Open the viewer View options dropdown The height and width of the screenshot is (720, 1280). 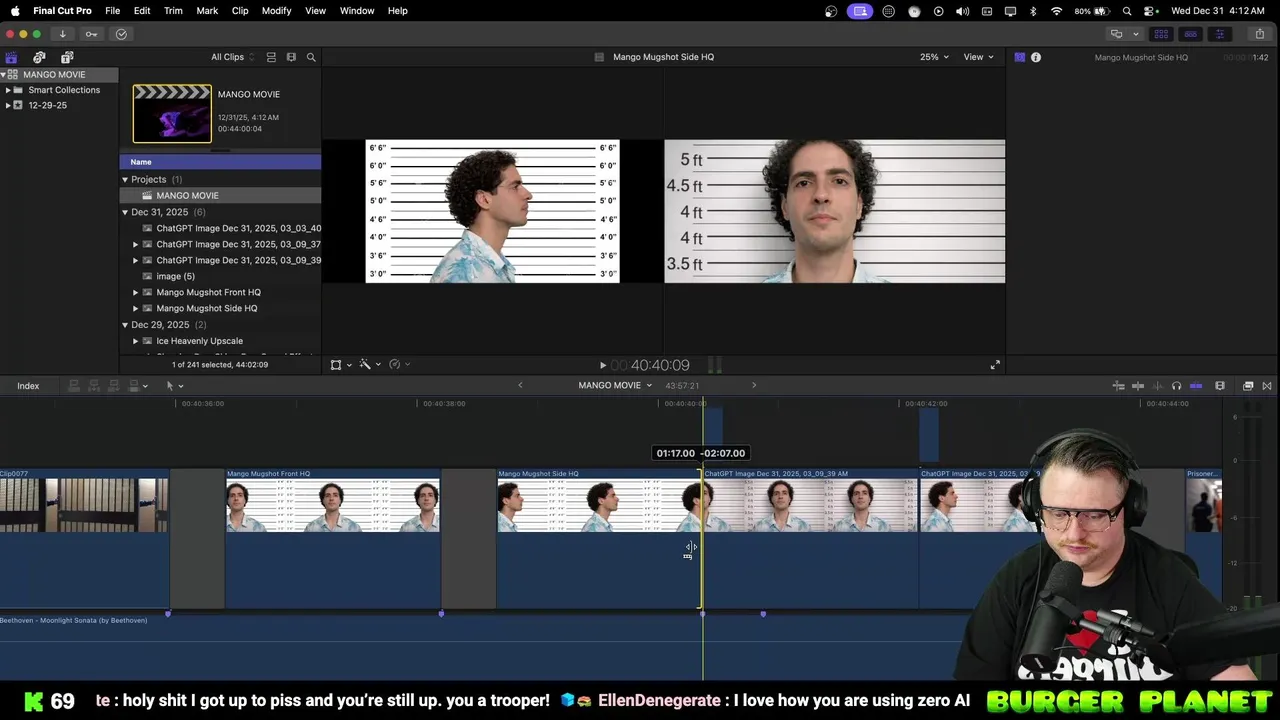tap(979, 57)
